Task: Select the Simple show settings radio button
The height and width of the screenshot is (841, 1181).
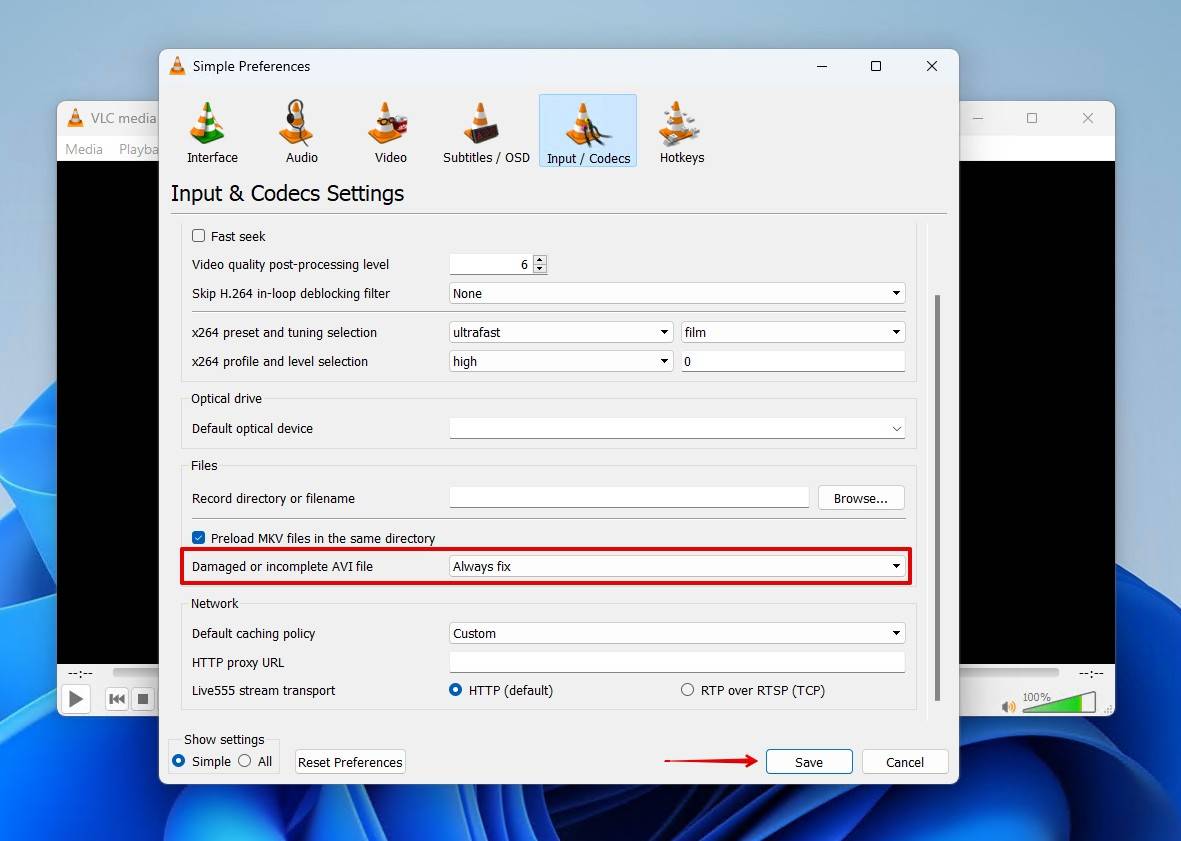Action: [x=179, y=761]
